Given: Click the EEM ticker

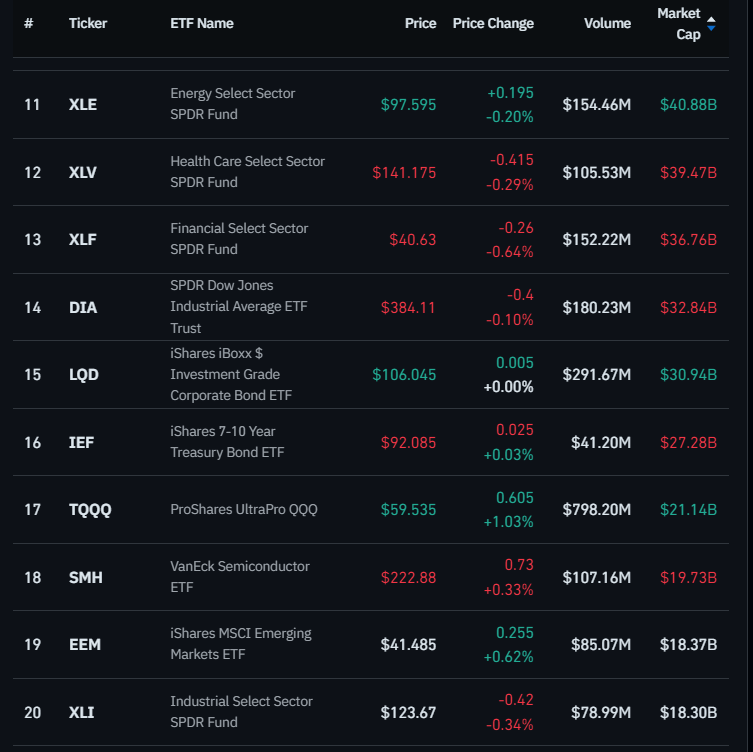Looking at the screenshot, I should tap(85, 644).
